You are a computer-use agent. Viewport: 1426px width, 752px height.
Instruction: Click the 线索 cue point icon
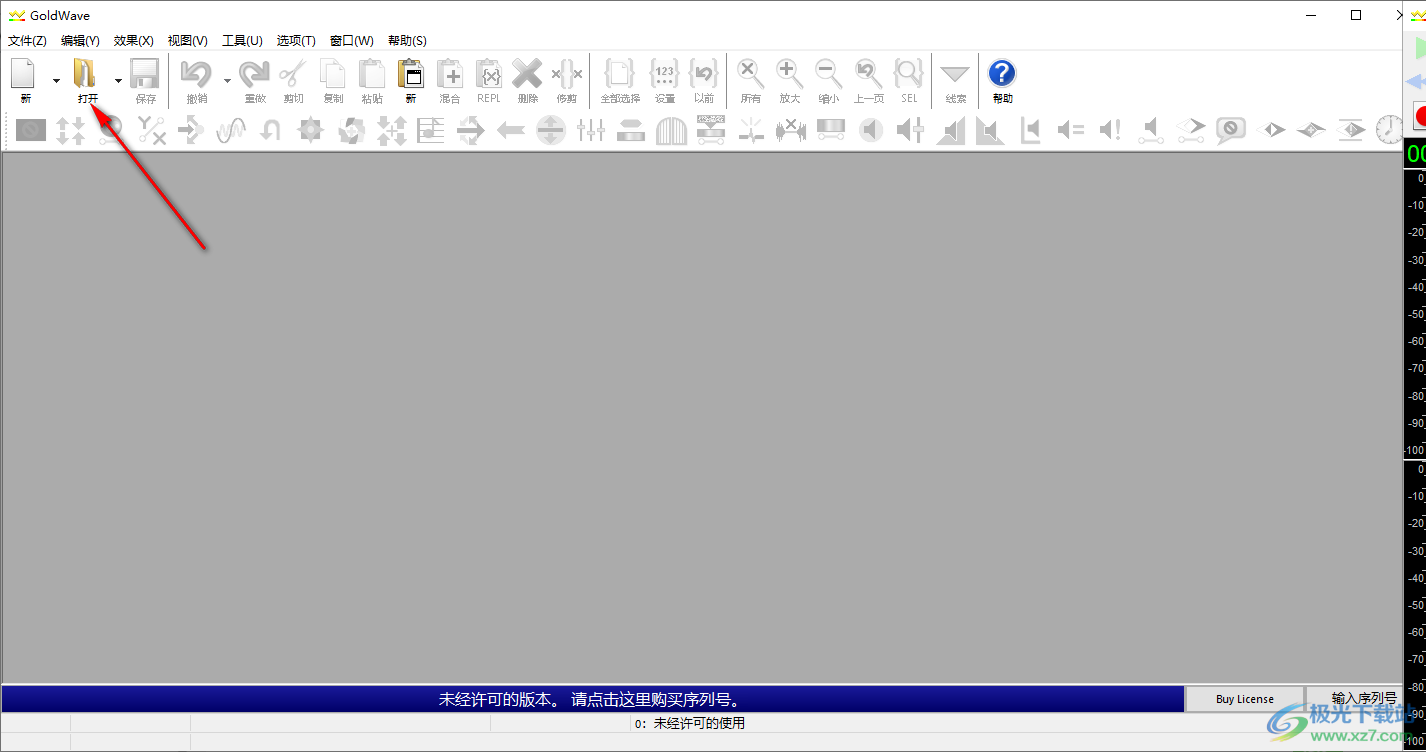click(x=956, y=74)
